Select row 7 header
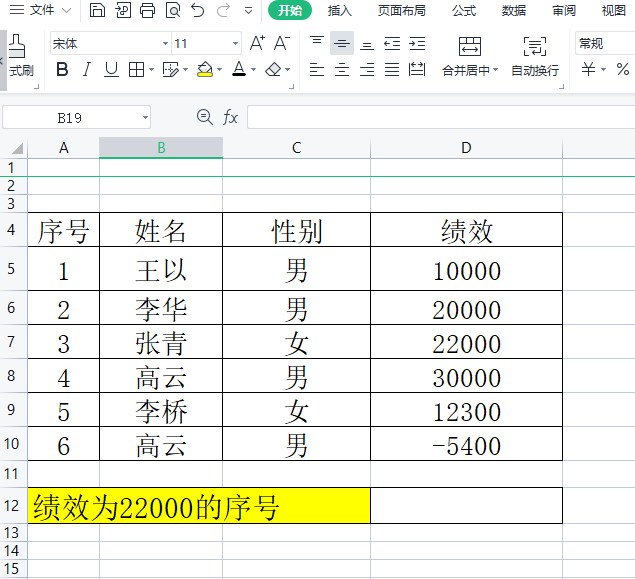 tap(11, 341)
